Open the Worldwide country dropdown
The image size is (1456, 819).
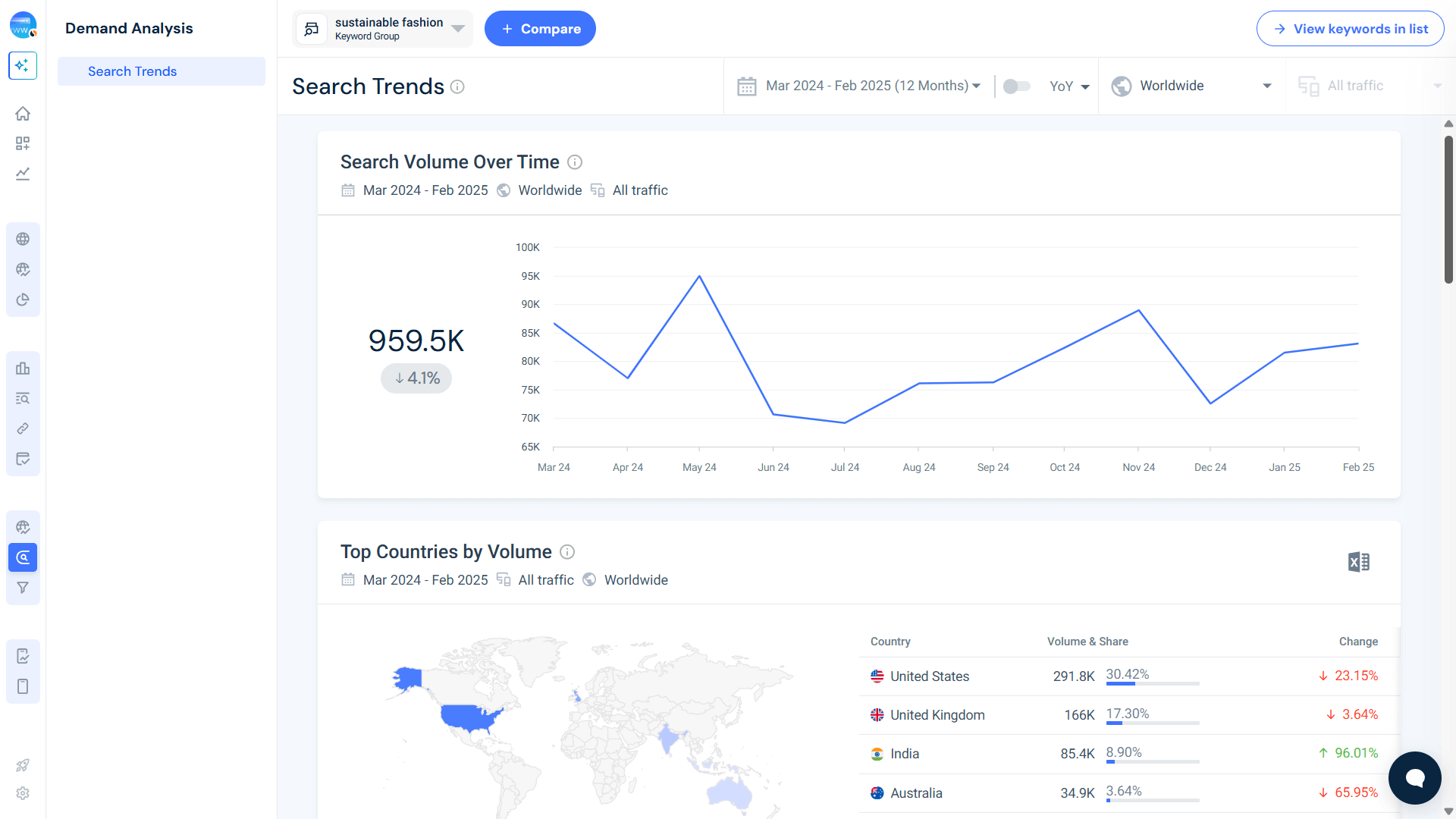tap(1191, 86)
